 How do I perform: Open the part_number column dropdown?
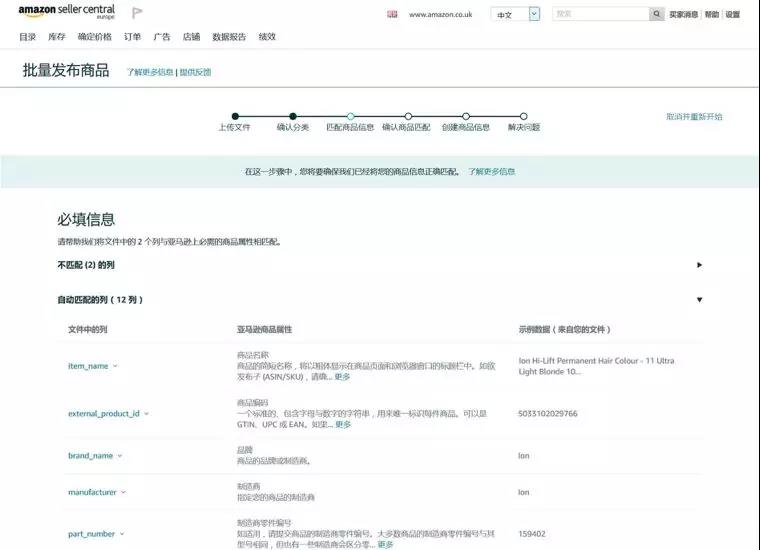pos(96,534)
